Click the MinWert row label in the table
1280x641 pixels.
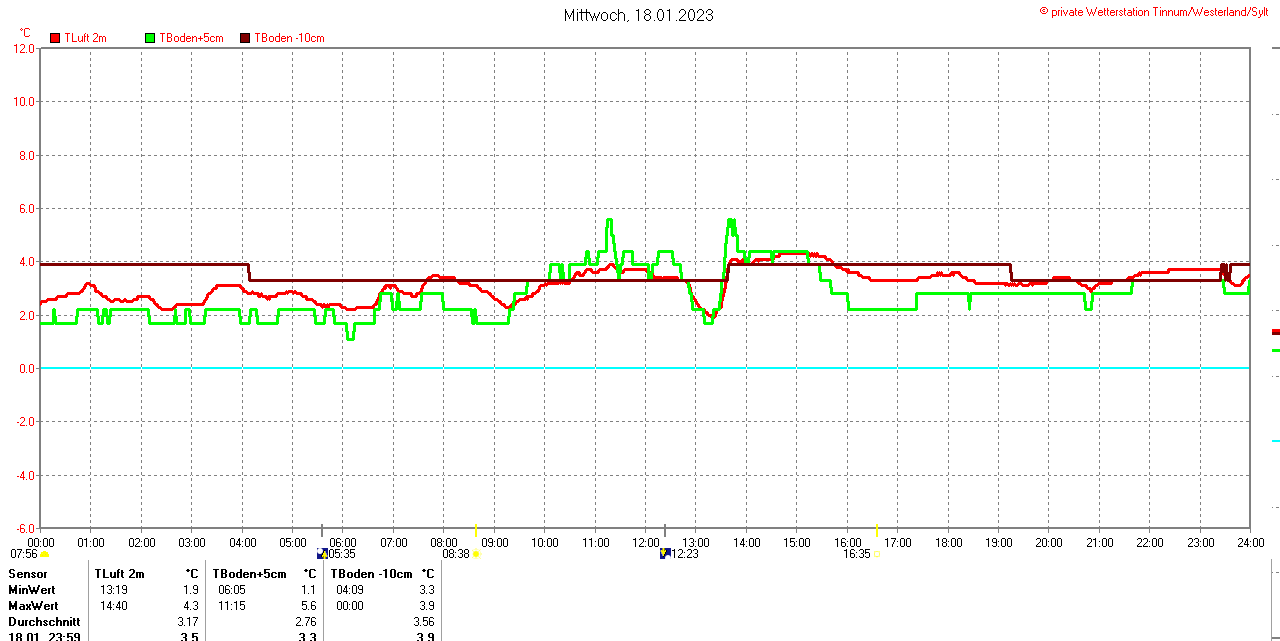tap(33, 590)
